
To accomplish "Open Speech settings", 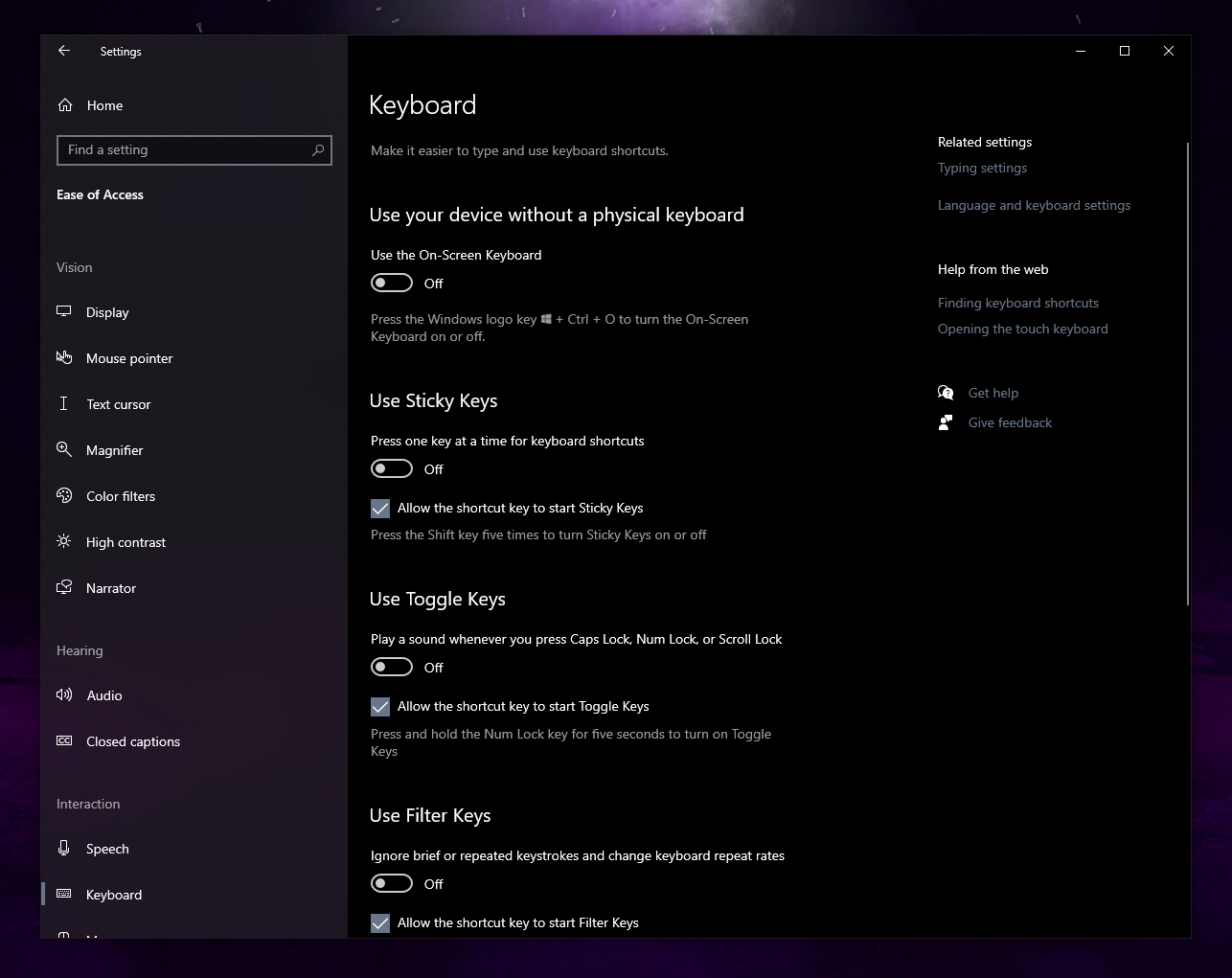I will pyautogui.click(x=194, y=849).
